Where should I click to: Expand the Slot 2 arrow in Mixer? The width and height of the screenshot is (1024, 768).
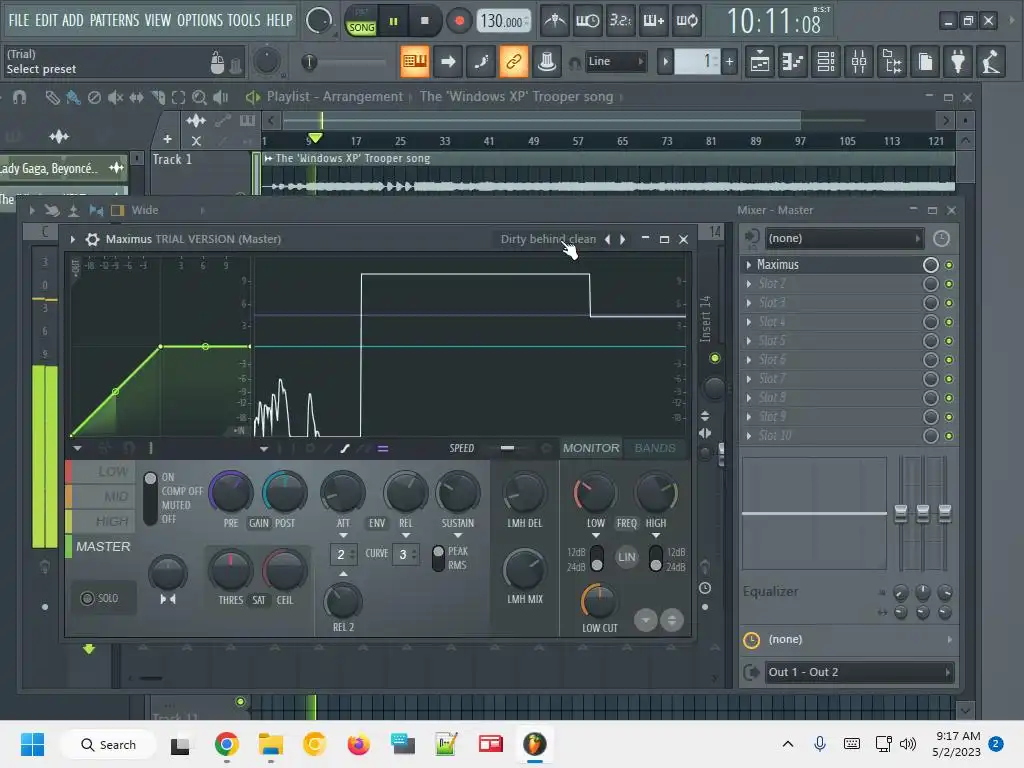click(x=748, y=283)
